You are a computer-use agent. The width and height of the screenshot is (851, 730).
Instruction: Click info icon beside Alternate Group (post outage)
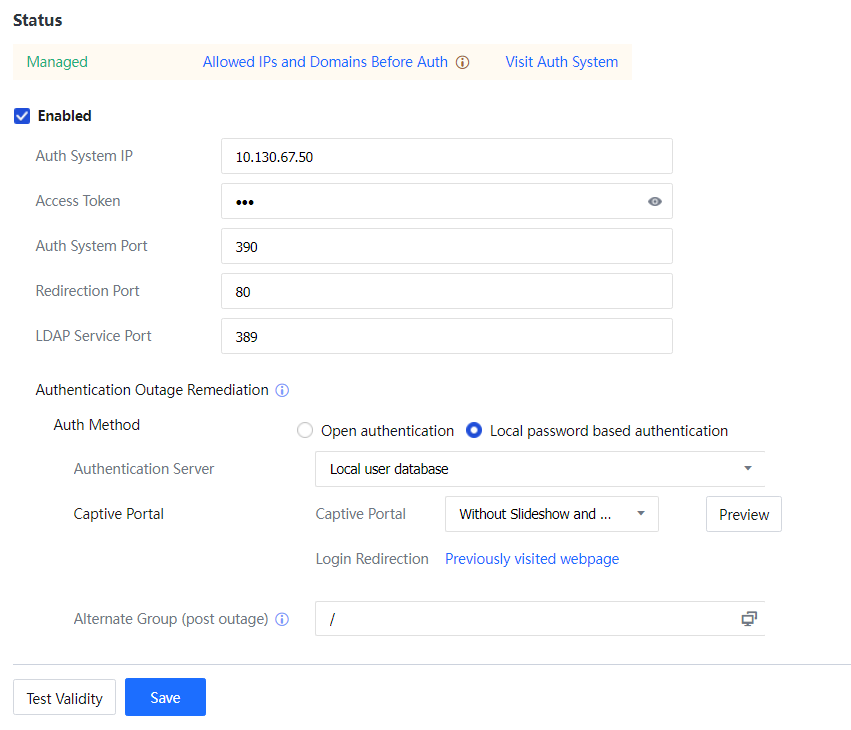[x=282, y=619]
